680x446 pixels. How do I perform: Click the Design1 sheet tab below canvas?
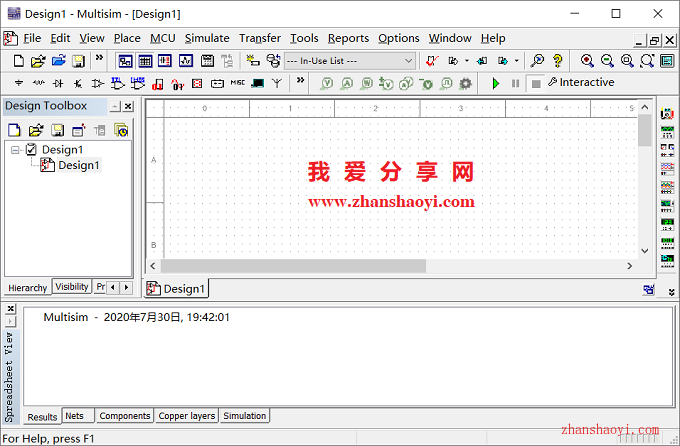click(176, 289)
